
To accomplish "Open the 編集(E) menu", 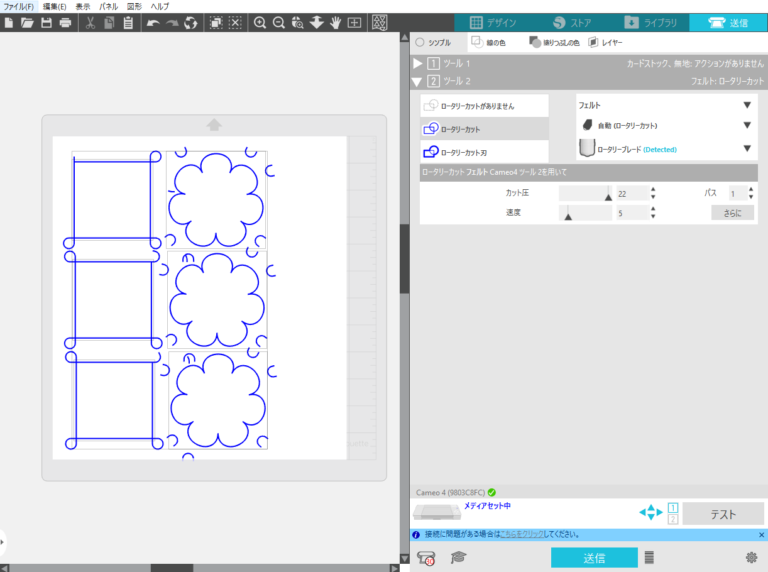I will click(54, 6).
